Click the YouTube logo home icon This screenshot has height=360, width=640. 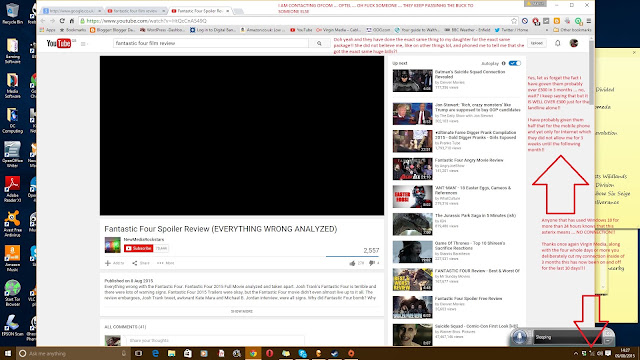coord(59,43)
